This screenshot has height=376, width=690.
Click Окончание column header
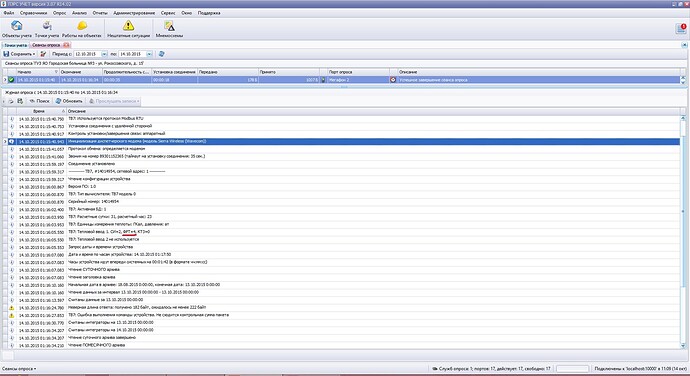pos(81,72)
